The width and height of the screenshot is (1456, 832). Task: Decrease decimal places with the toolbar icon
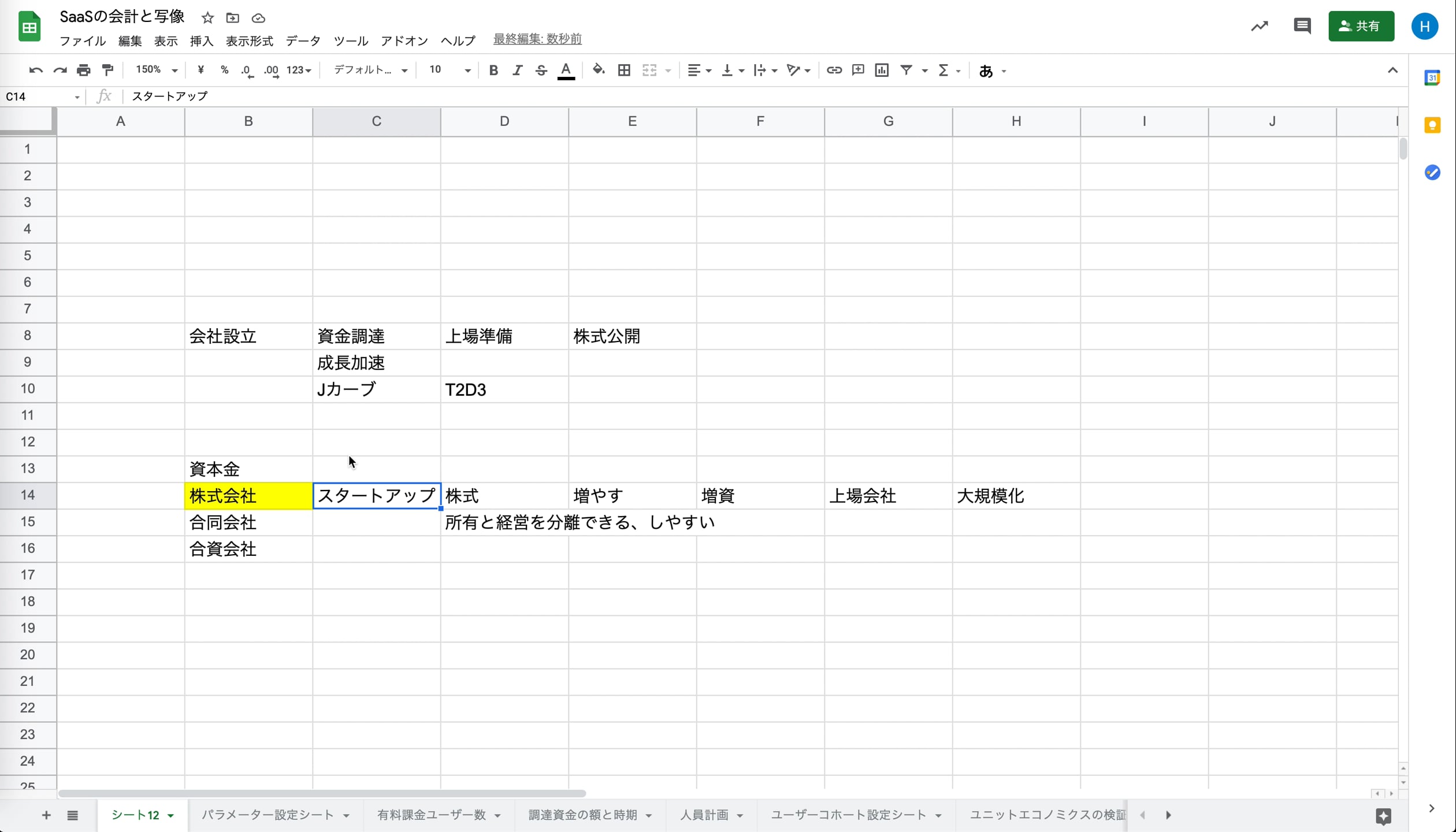pos(247,70)
